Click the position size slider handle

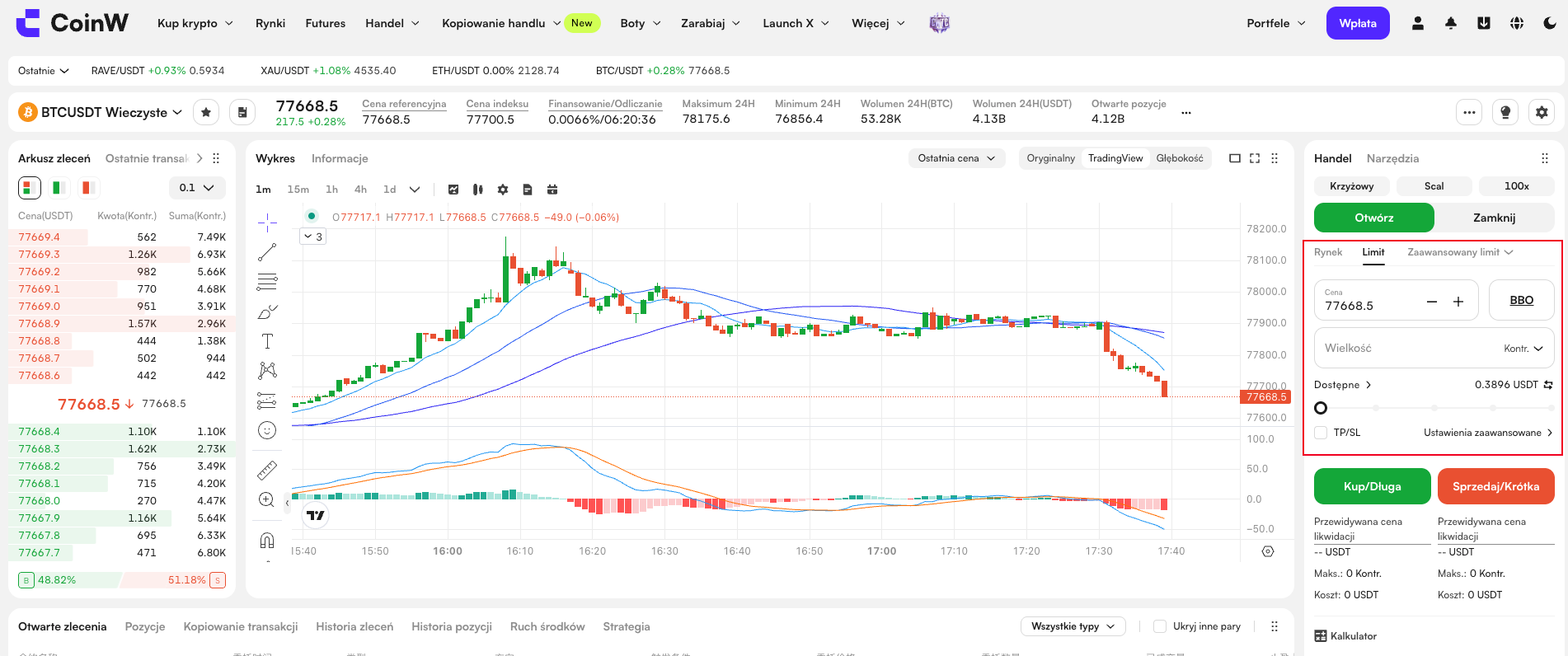click(1321, 408)
